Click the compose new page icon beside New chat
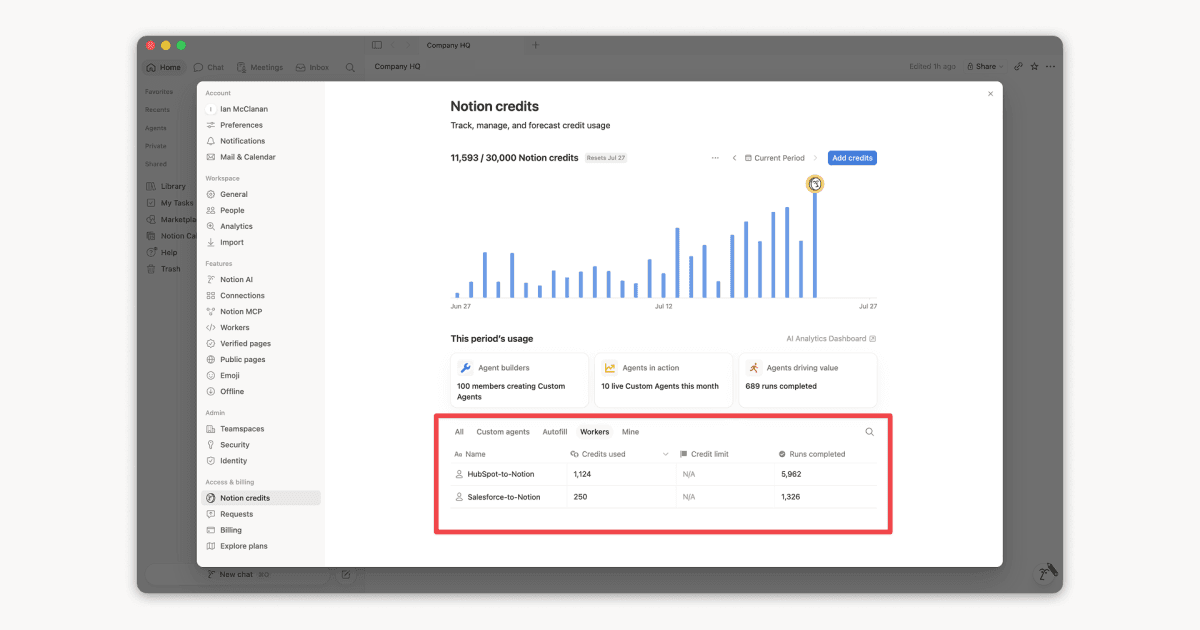Viewport: 1200px width, 630px height. click(346, 574)
